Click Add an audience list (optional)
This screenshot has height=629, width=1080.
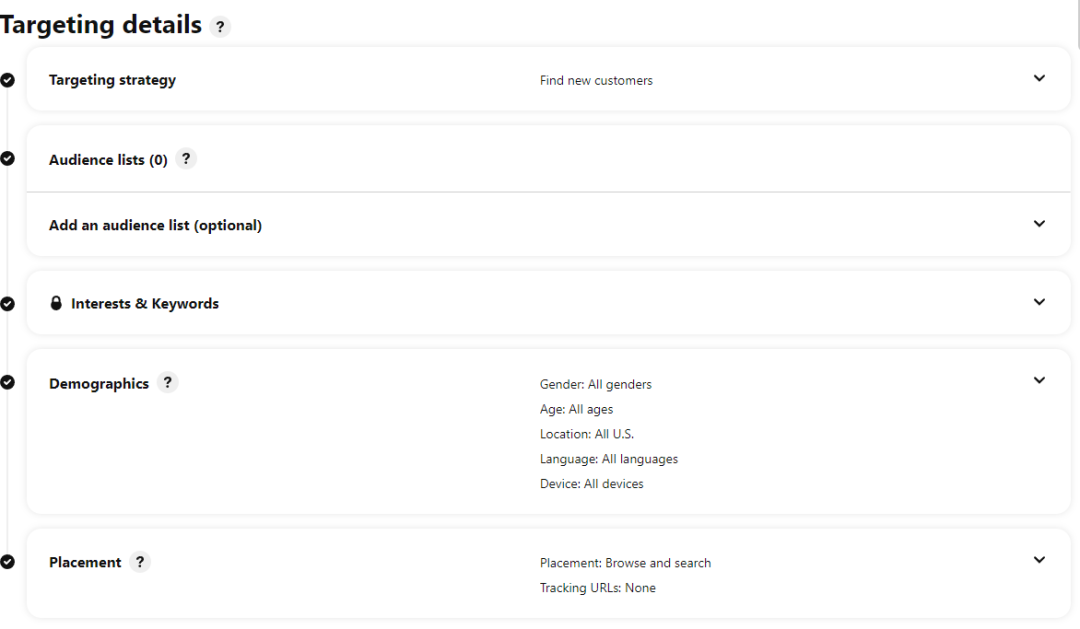pyautogui.click(x=155, y=225)
